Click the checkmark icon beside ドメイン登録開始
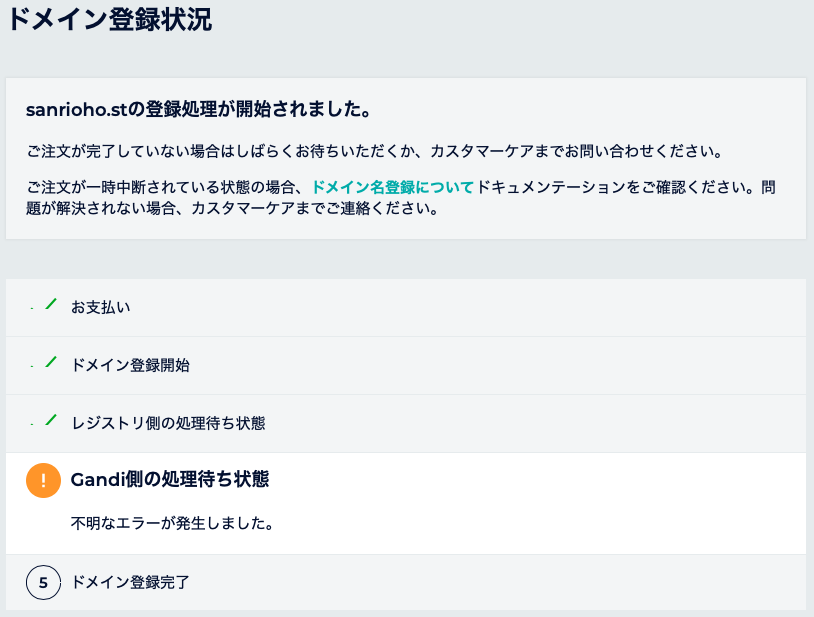814x617 pixels. coord(47,364)
